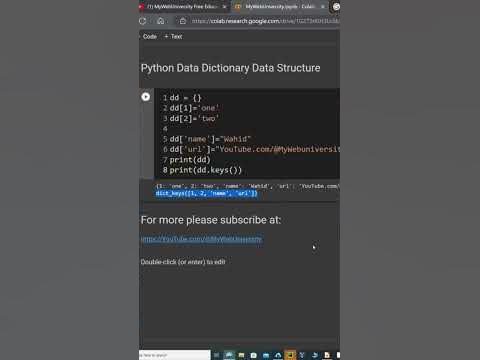Select the MyWebUniversity.ipynb Colab tab

[x=279, y=7]
